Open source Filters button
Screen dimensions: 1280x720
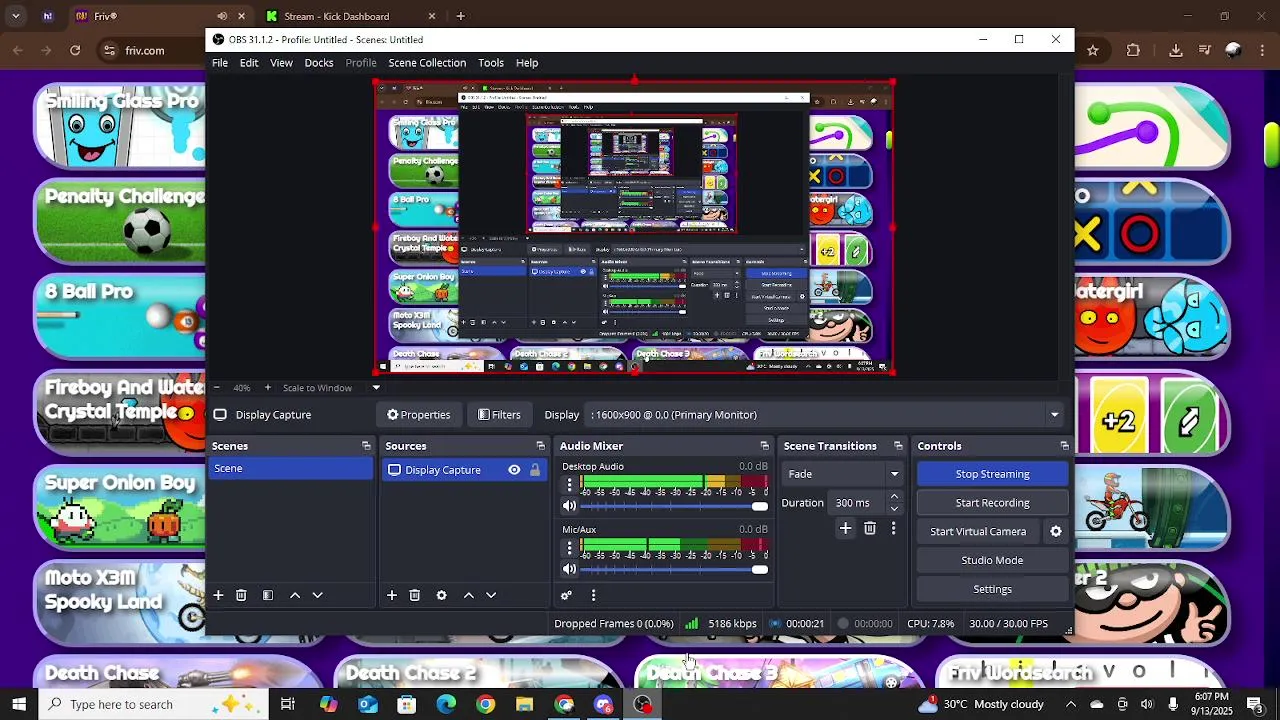499,415
